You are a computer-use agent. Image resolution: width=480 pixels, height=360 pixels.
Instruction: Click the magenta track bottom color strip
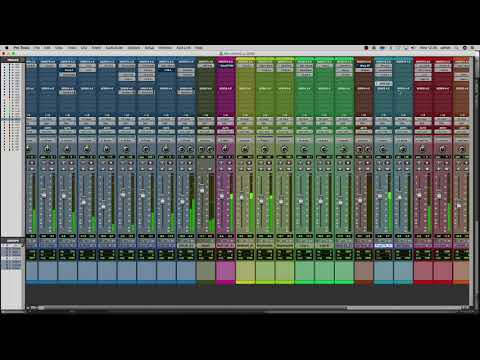226,282
